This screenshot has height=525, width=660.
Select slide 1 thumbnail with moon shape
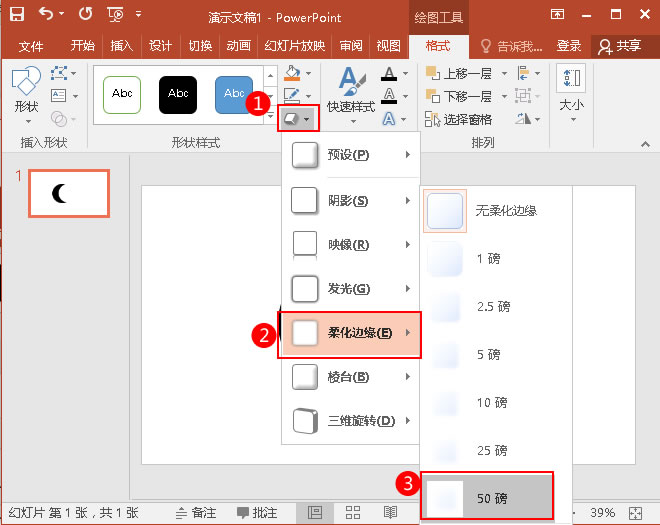coord(69,193)
